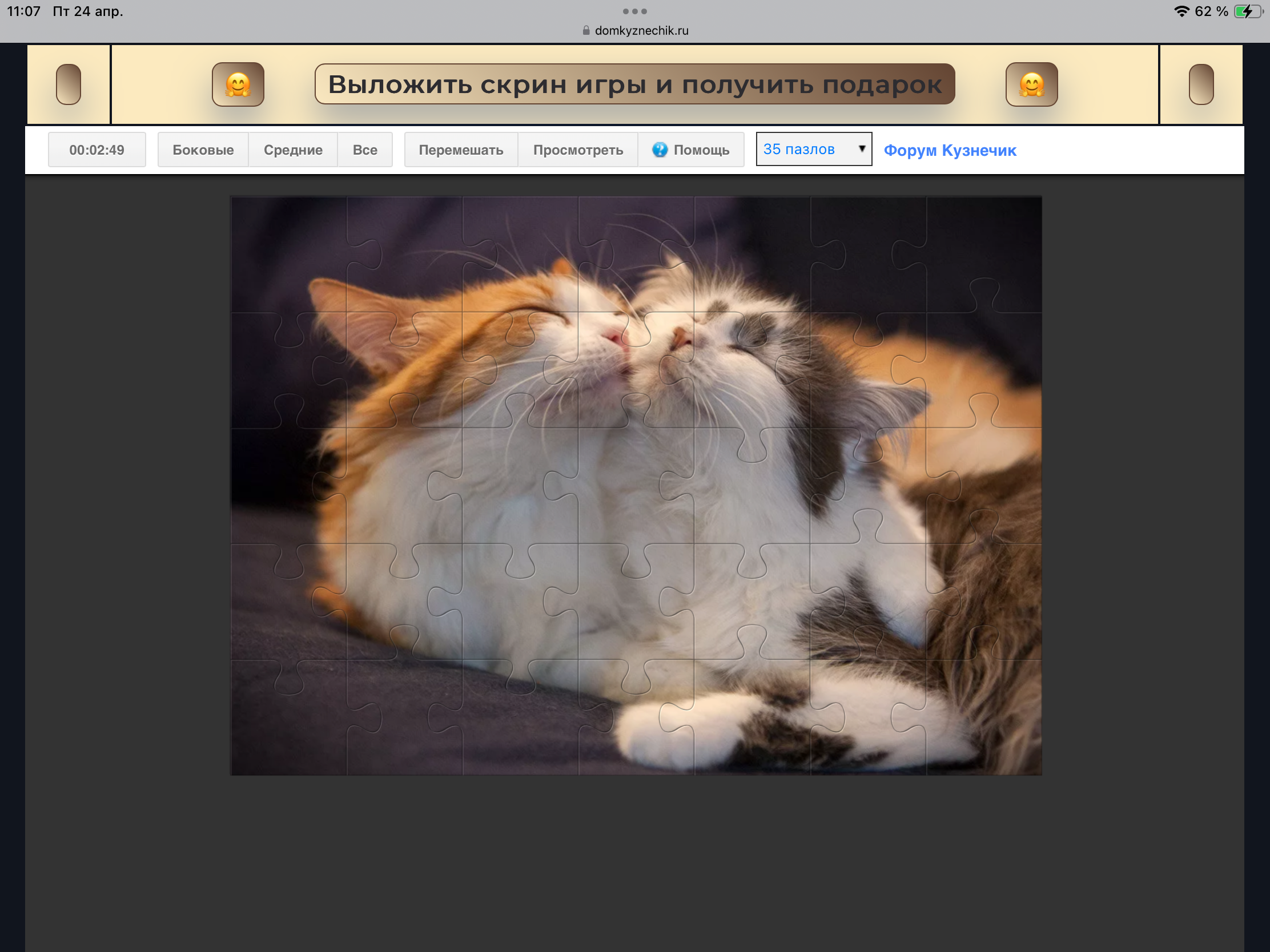1270x952 pixels.
Task: Click the dropdown arrow of puzzle count
Action: tap(861, 148)
